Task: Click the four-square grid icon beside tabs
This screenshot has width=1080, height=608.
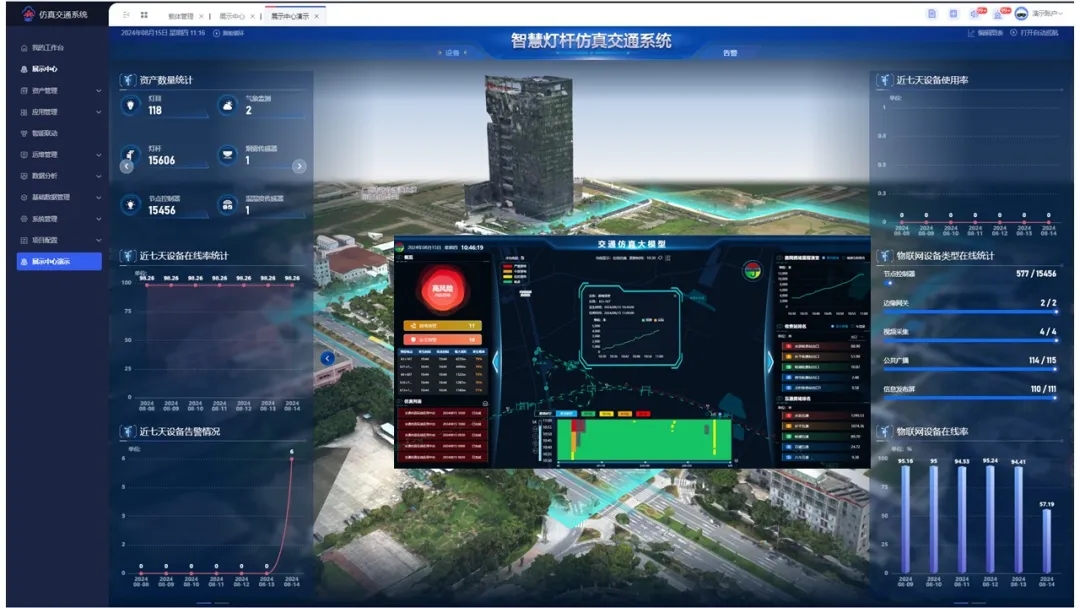Action: [x=145, y=15]
